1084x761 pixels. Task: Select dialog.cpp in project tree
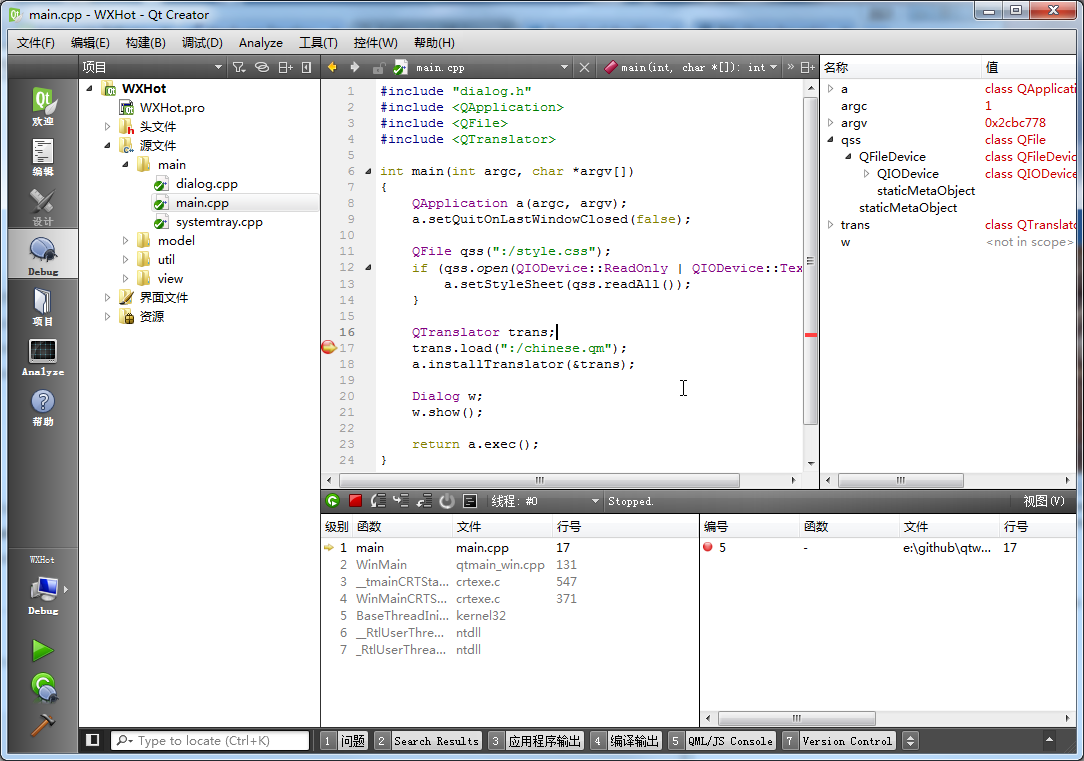pyautogui.click(x=206, y=184)
